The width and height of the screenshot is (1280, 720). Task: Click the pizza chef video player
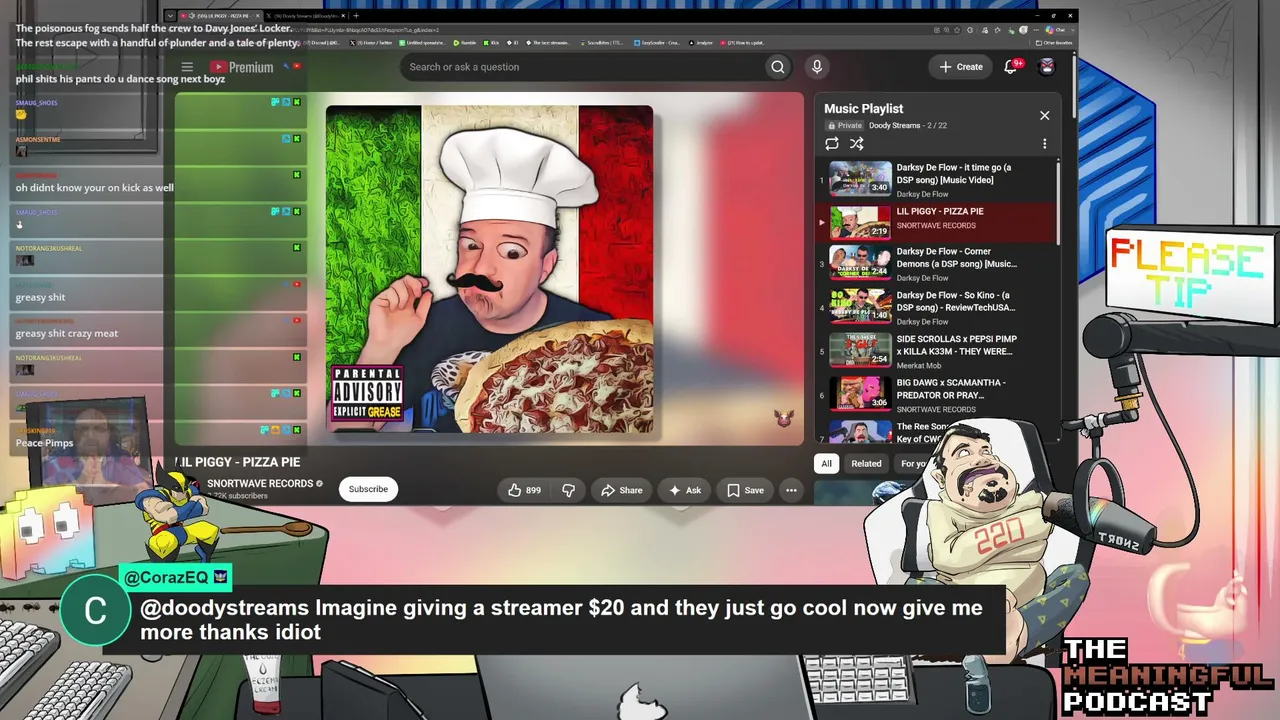coord(489,270)
